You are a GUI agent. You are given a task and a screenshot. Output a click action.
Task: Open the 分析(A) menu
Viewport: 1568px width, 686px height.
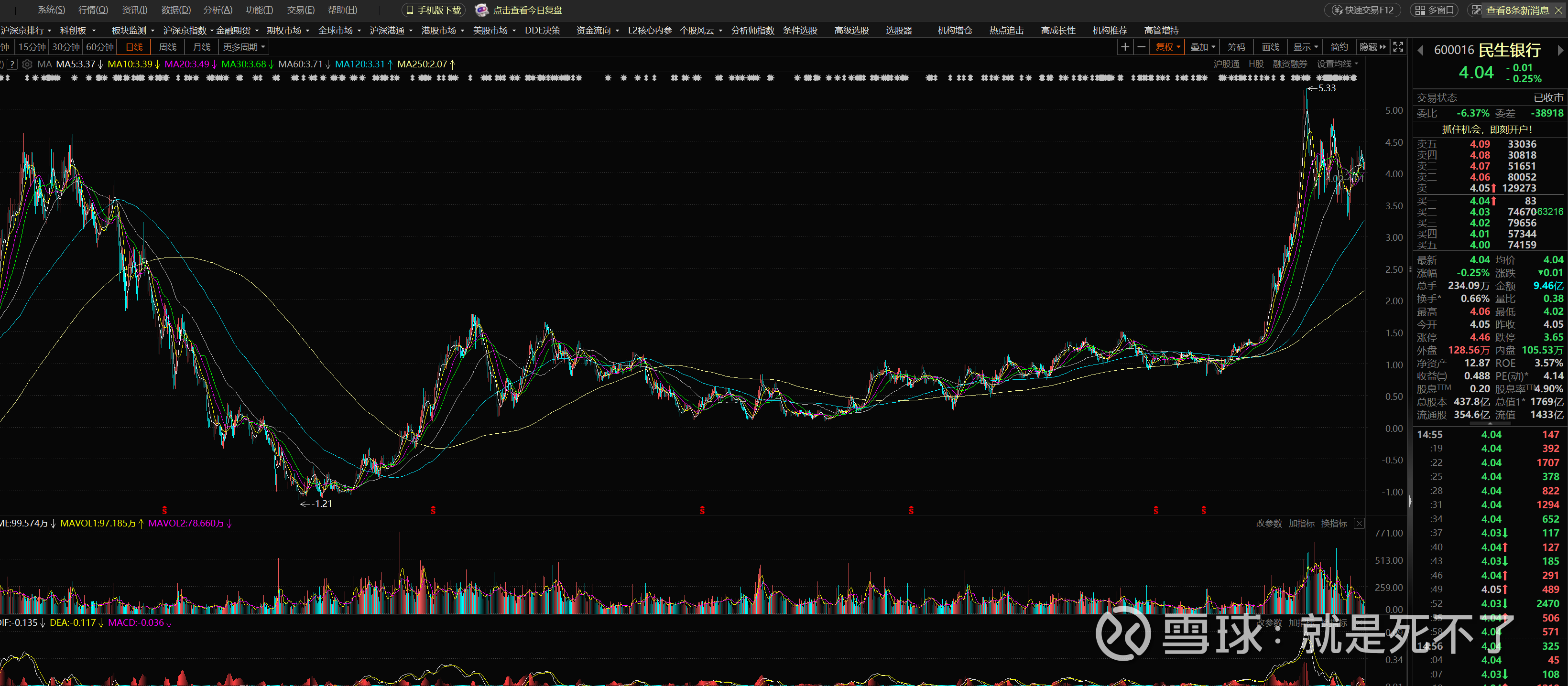pos(218,10)
